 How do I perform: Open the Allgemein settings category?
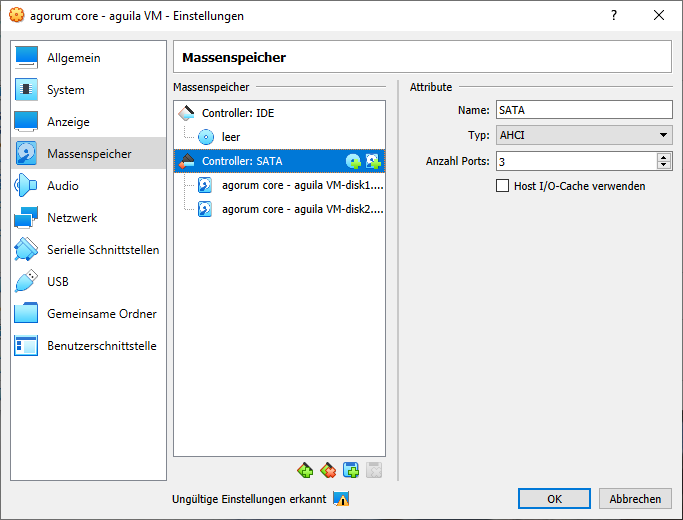pos(88,57)
